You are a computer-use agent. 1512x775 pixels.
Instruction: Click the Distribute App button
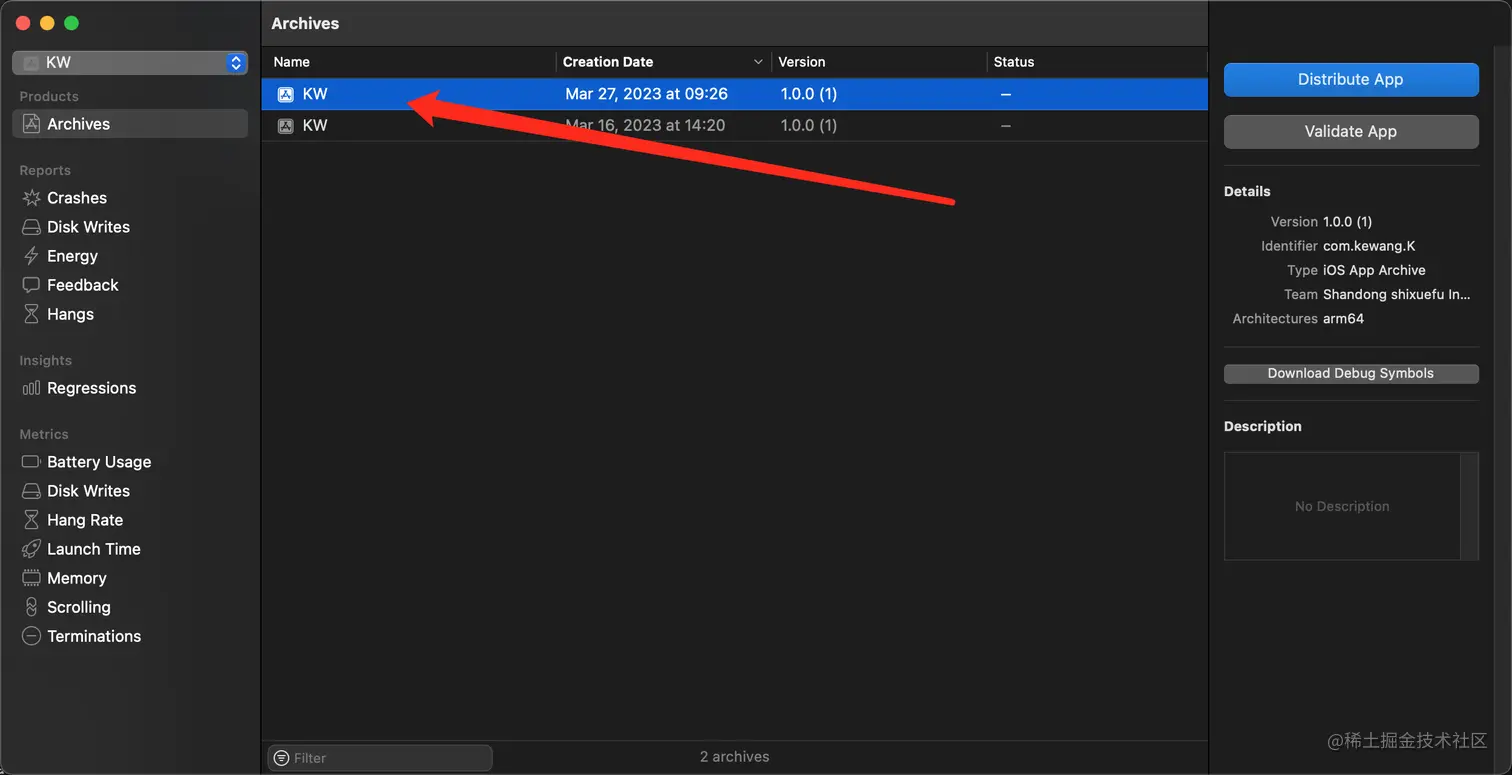[1351, 80]
